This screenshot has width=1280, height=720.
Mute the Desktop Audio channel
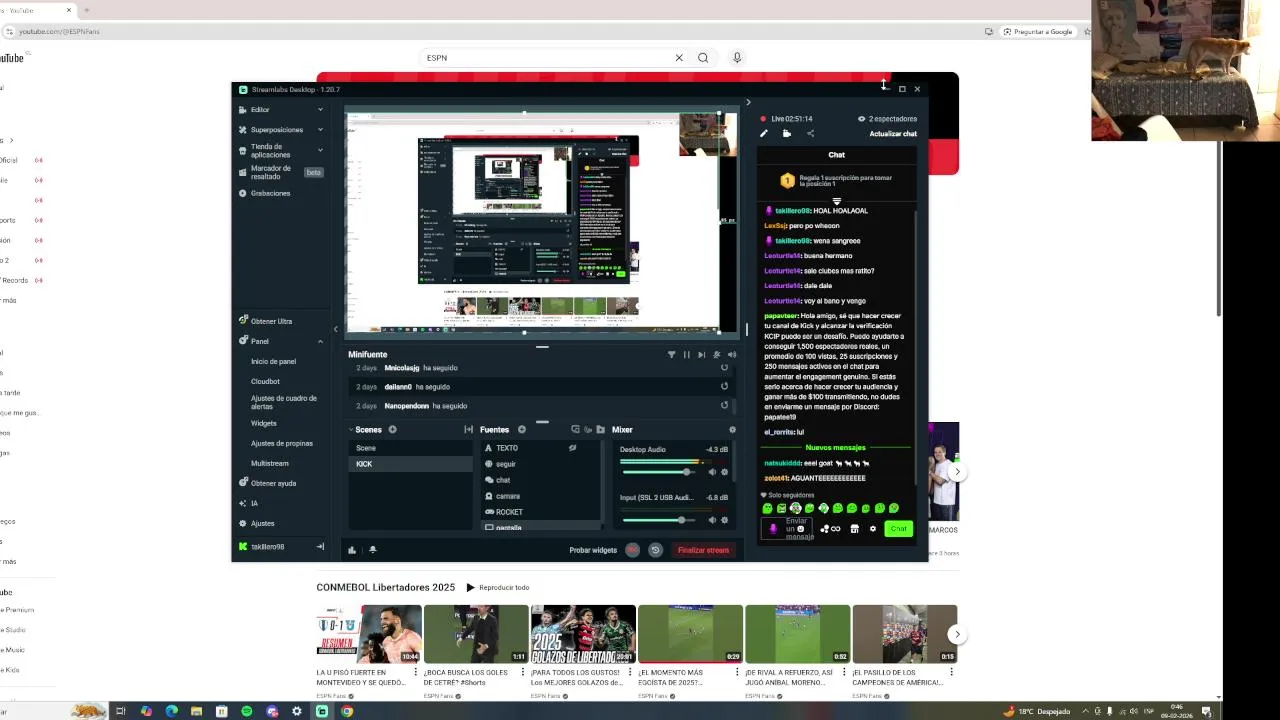[712, 472]
